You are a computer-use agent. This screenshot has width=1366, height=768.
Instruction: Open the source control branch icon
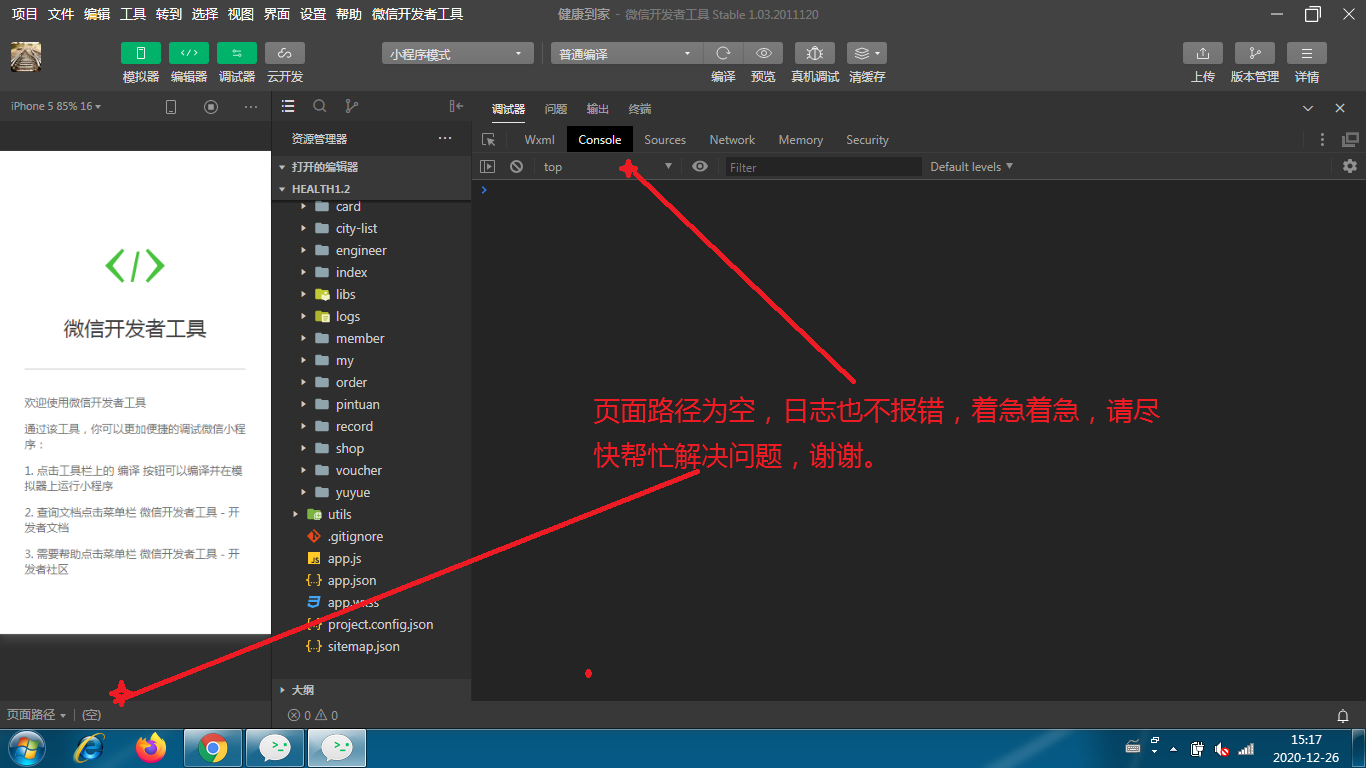pyautogui.click(x=351, y=106)
